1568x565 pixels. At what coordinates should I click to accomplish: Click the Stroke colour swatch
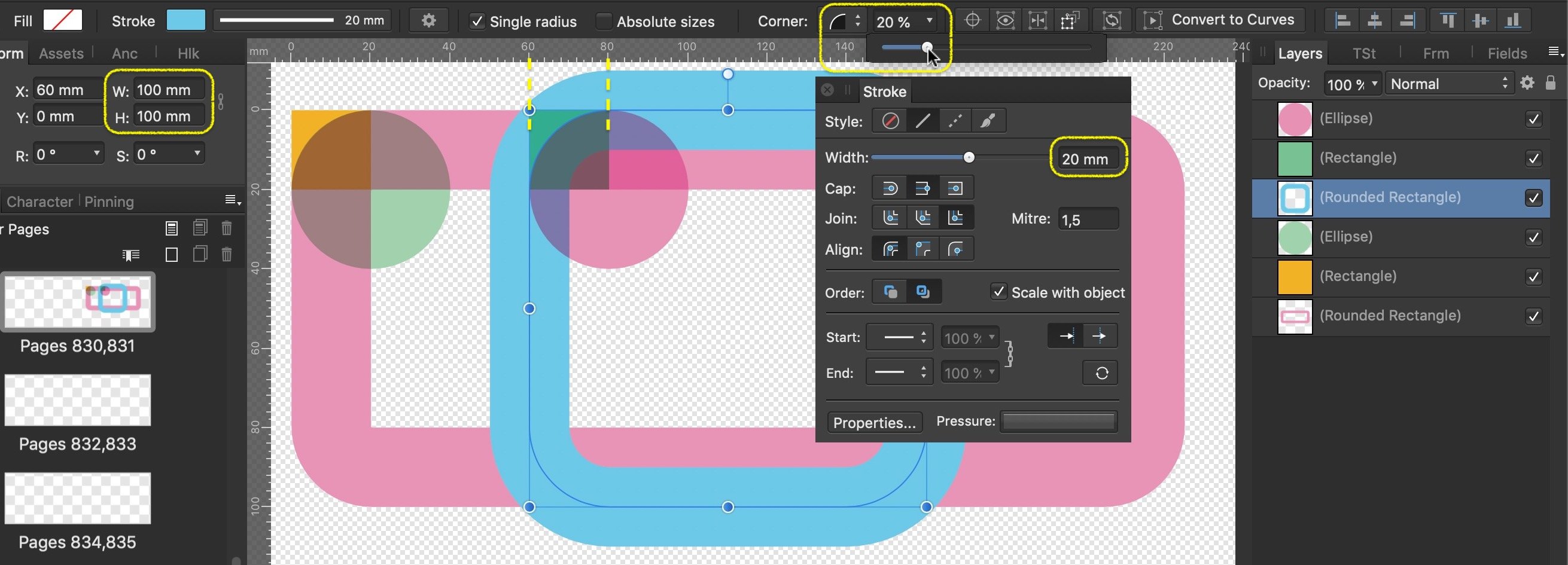[x=185, y=21]
